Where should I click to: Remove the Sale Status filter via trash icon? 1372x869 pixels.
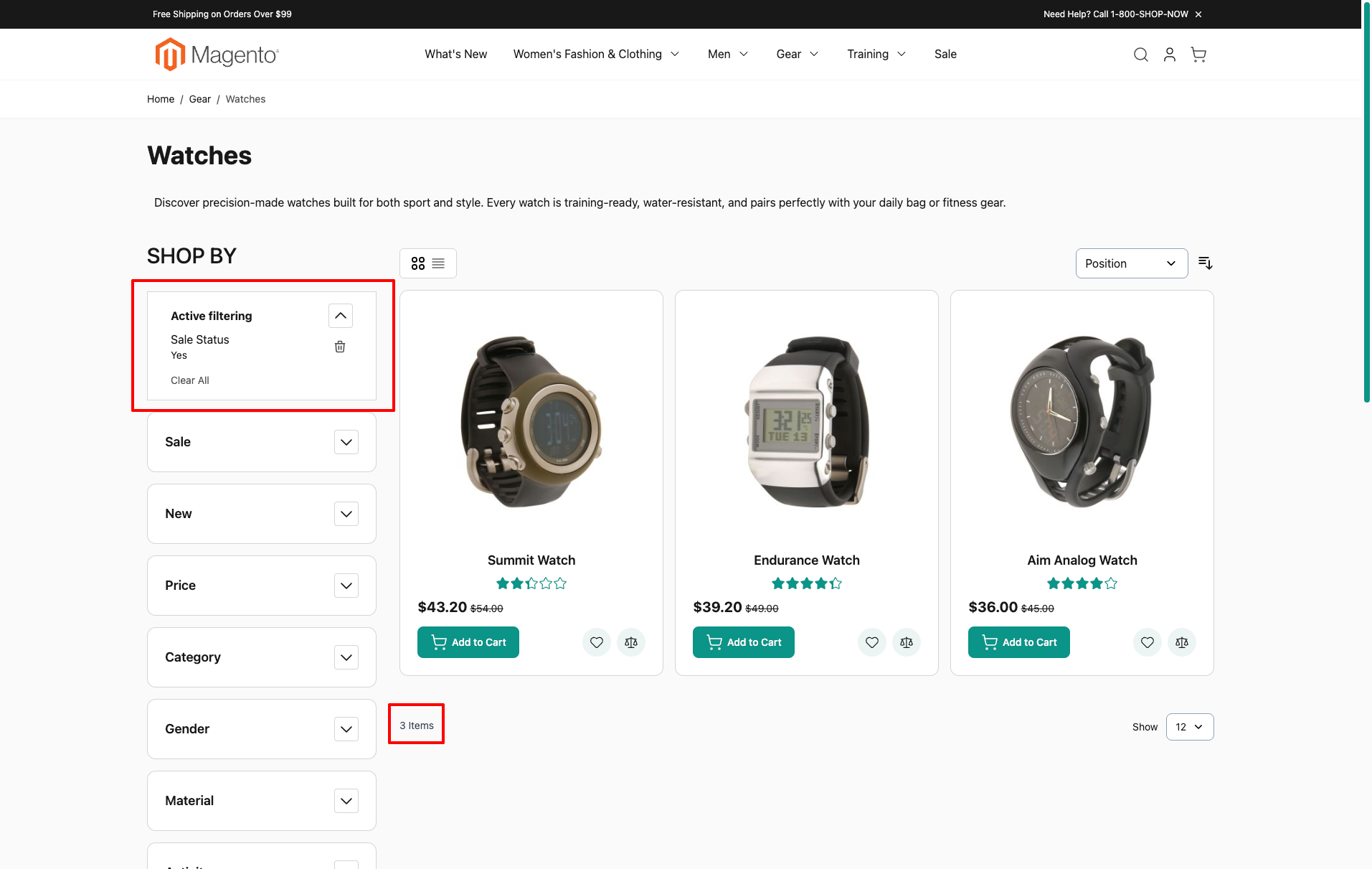[339, 347]
